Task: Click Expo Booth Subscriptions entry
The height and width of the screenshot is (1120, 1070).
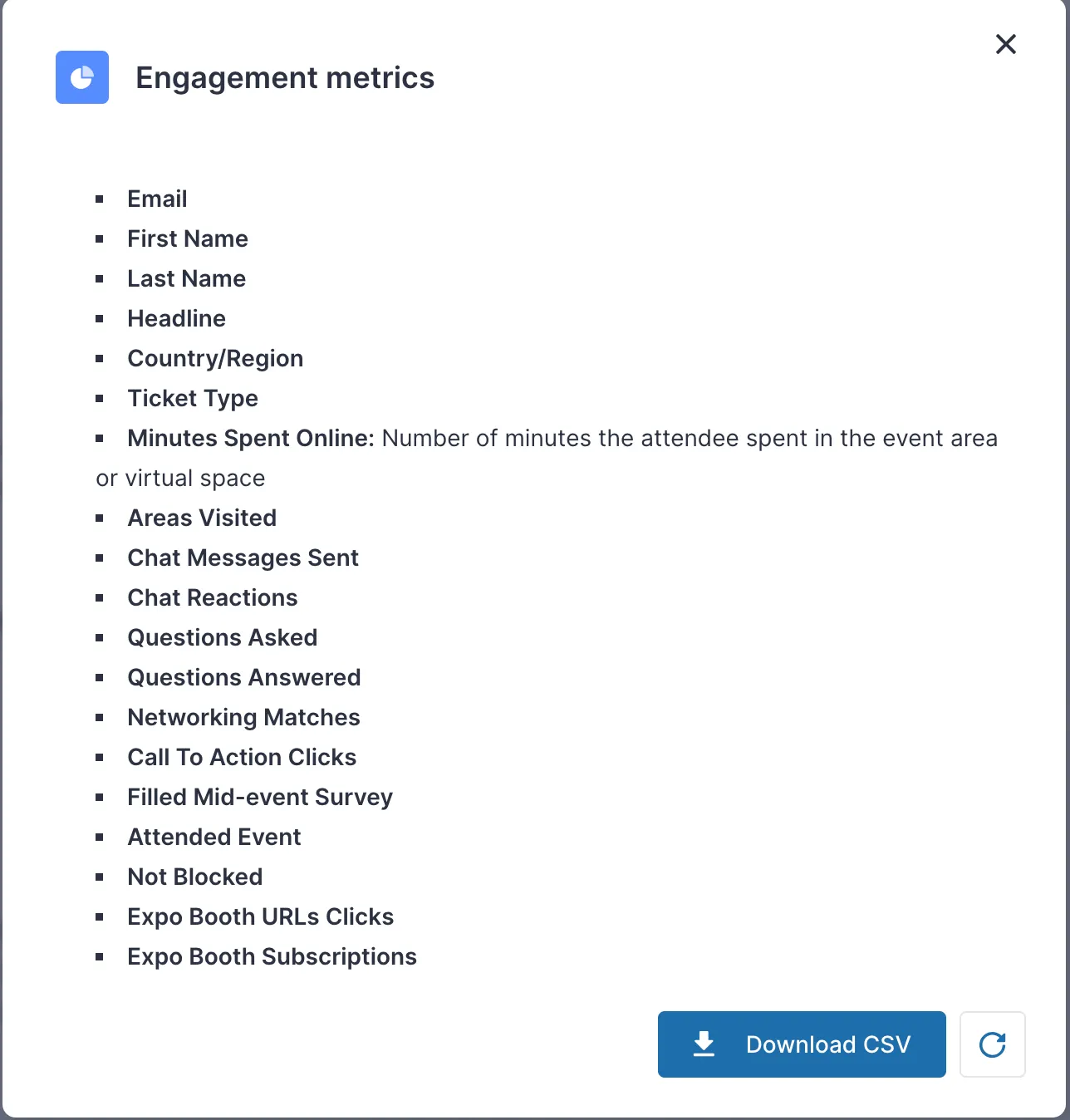Action: pyautogui.click(x=272, y=957)
